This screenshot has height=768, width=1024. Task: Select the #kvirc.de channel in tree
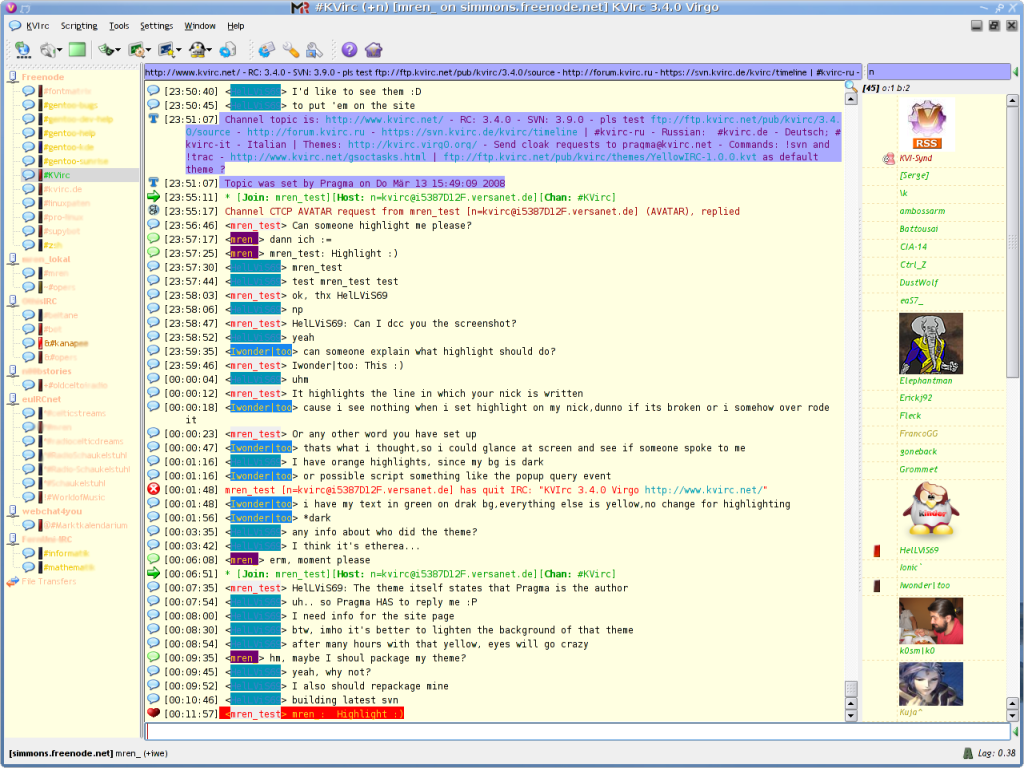tap(63, 189)
